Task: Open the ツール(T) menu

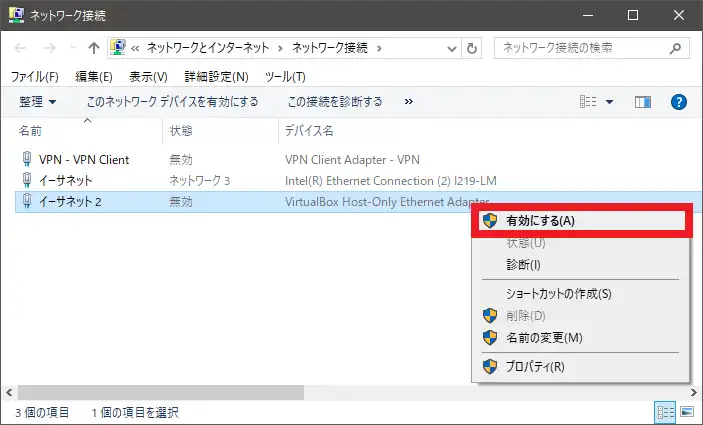Action: (x=285, y=77)
